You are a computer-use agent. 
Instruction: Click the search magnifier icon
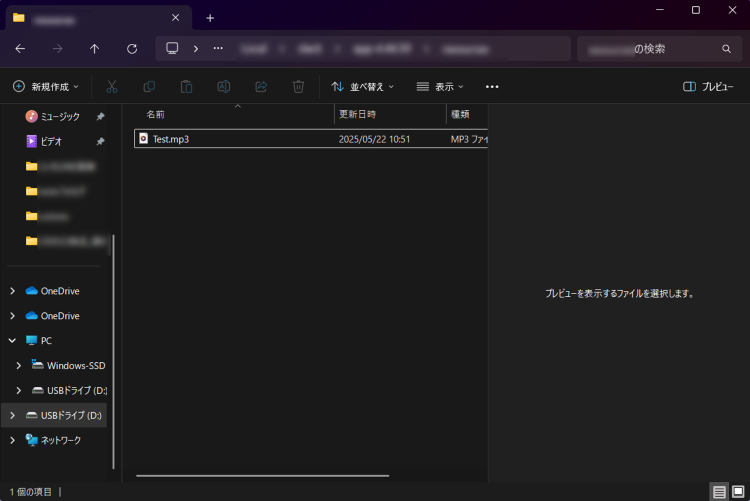(x=726, y=49)
